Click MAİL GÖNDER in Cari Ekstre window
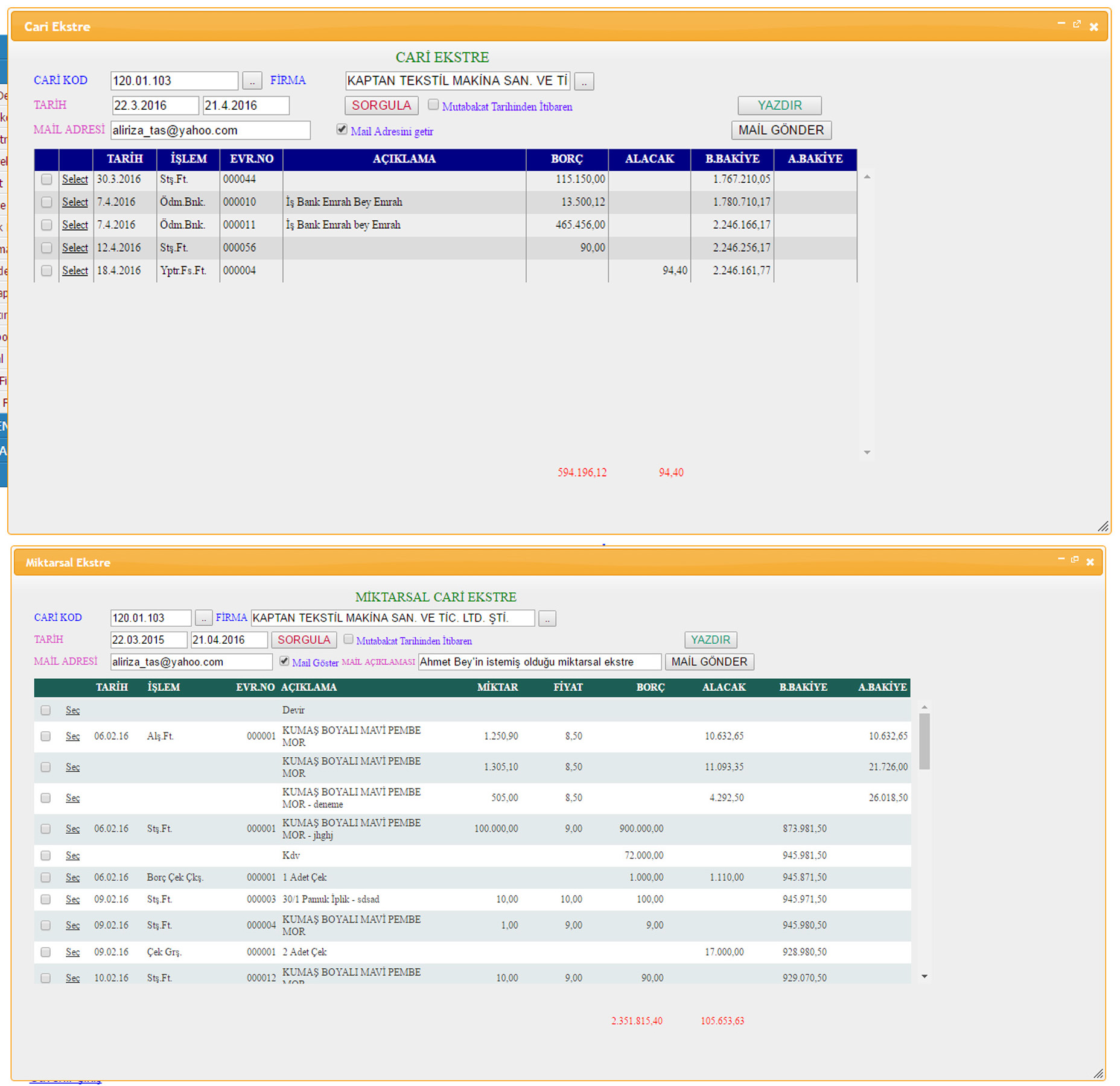The image size is (1120, 1086). coord(781,130)
